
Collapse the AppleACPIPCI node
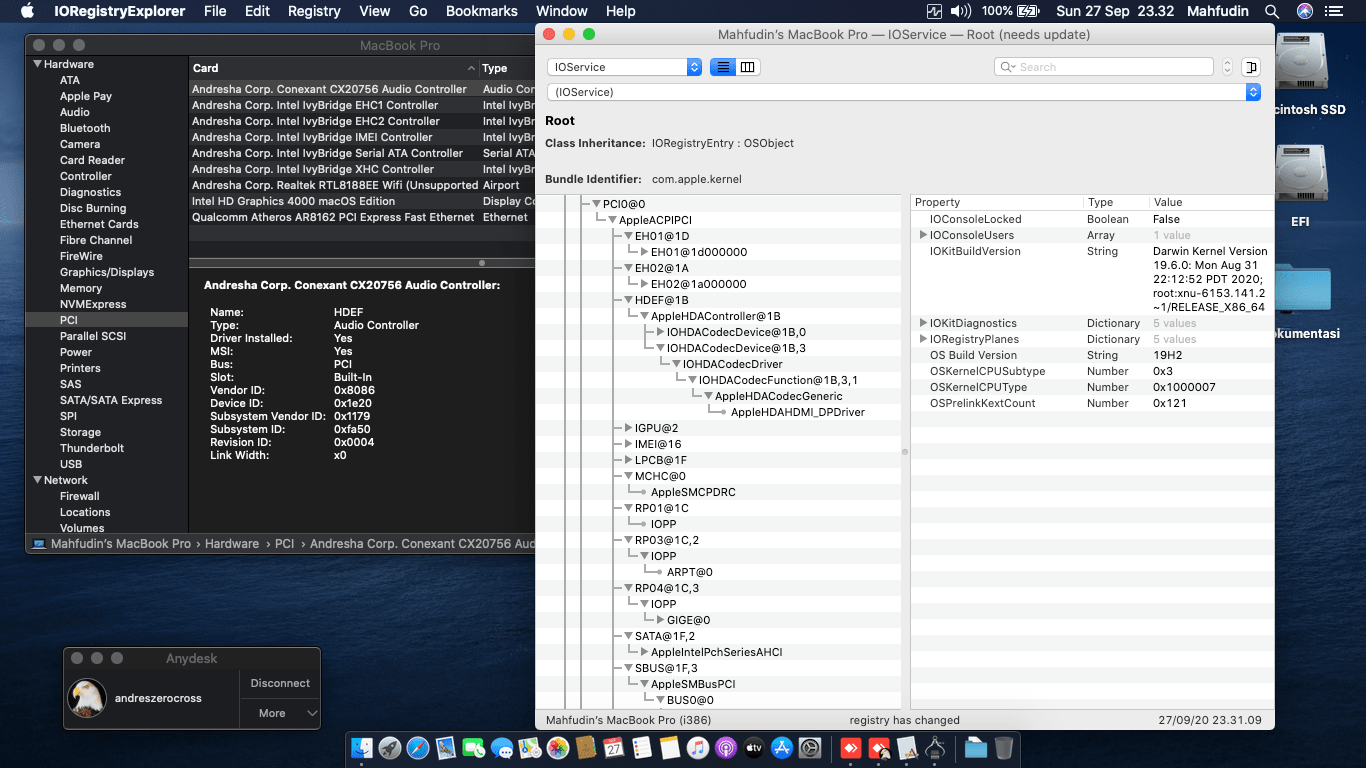(612, 220)
